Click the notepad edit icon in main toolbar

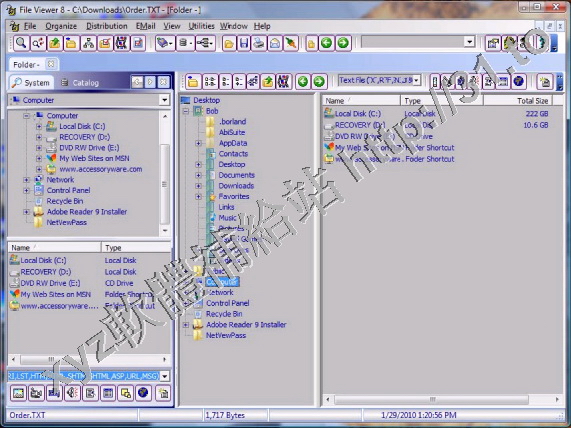[x=138, y=43]
